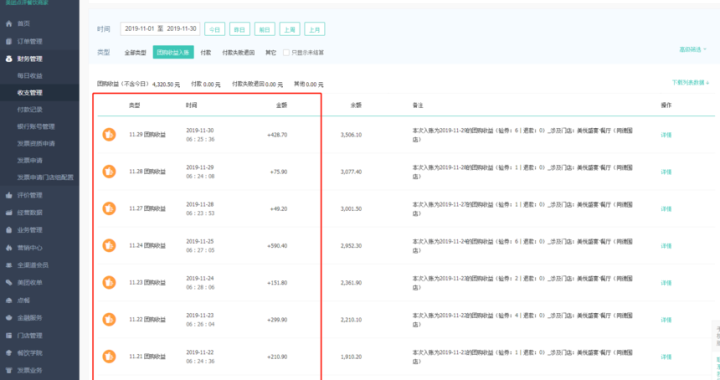720x380 pixels.
Task: Click the +428.70 amount cell
Action: coord(277,135)
